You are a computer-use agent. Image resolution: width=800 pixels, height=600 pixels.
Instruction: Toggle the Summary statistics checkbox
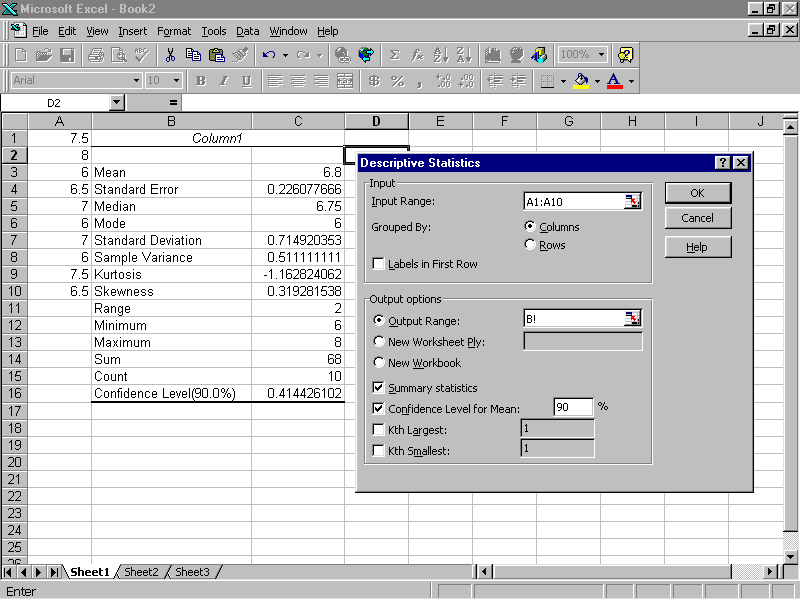(378, 387)
